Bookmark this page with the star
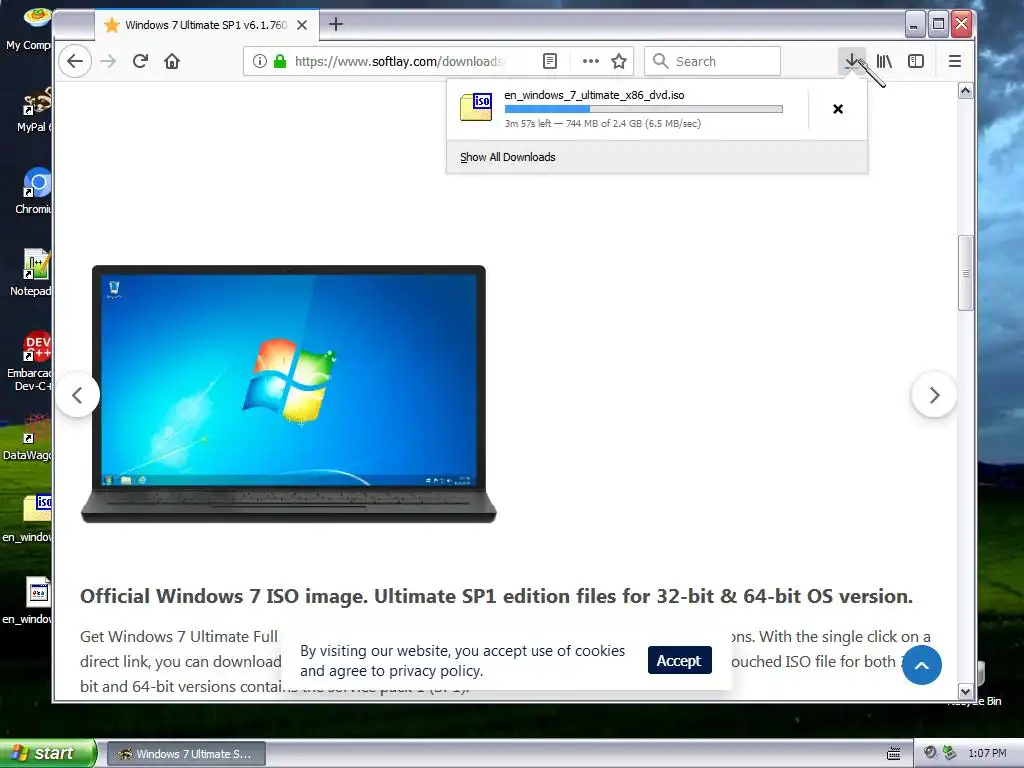The height and width of the screenshot is (768, 1024). (619, 61)
